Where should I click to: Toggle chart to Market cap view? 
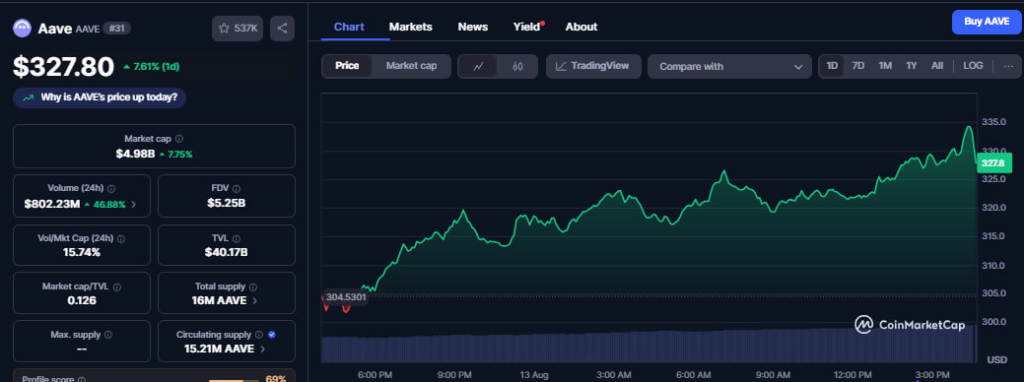point(411,66)
